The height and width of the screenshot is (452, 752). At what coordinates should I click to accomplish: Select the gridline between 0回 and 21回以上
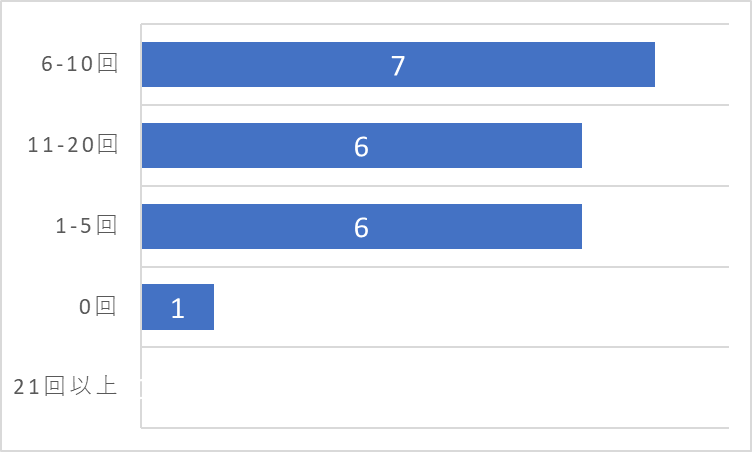pyautogui.click(x=435, y=346)
